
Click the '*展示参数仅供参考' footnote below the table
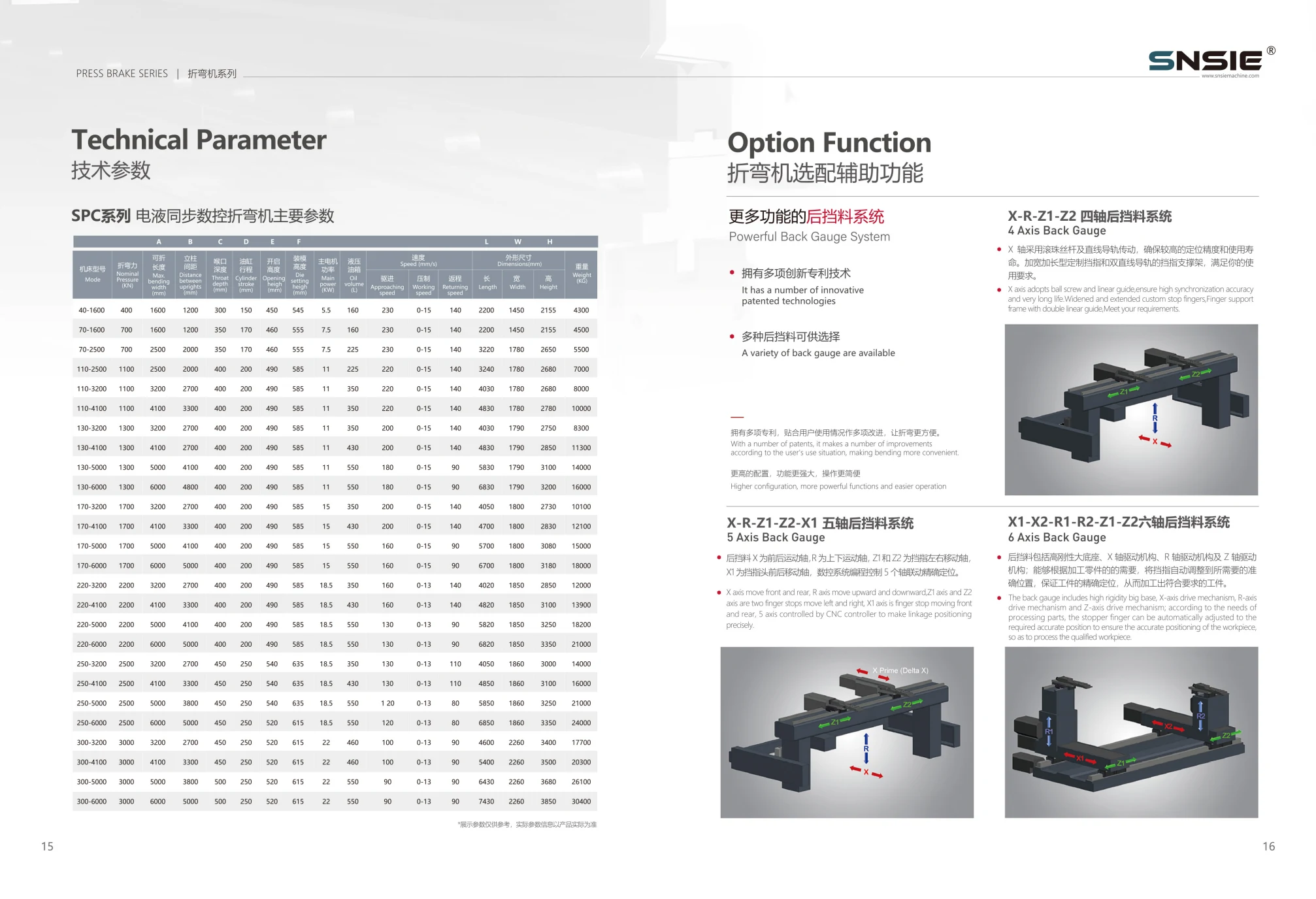pyautogui.click(x=527, y=825)
